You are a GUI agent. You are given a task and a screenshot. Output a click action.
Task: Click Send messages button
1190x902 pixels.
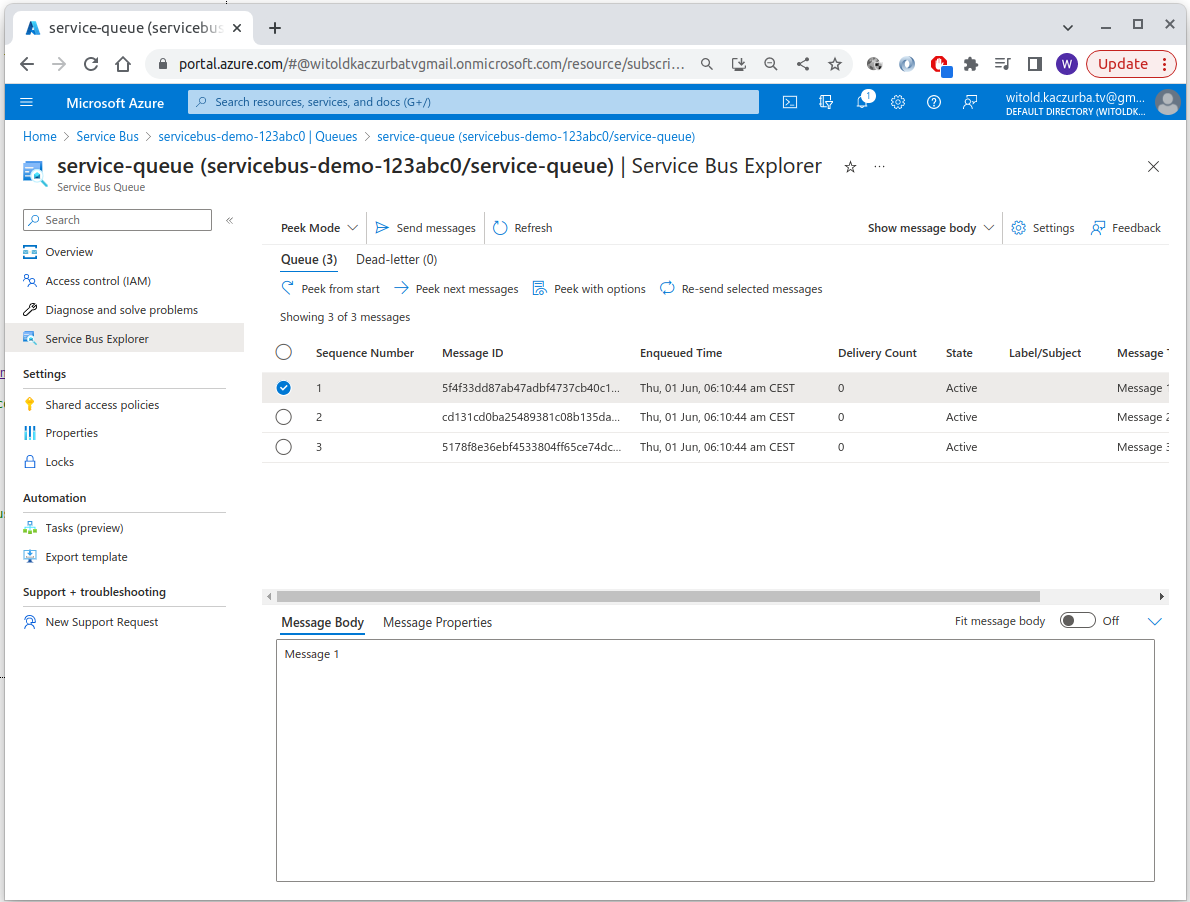(x=426, y=228)
